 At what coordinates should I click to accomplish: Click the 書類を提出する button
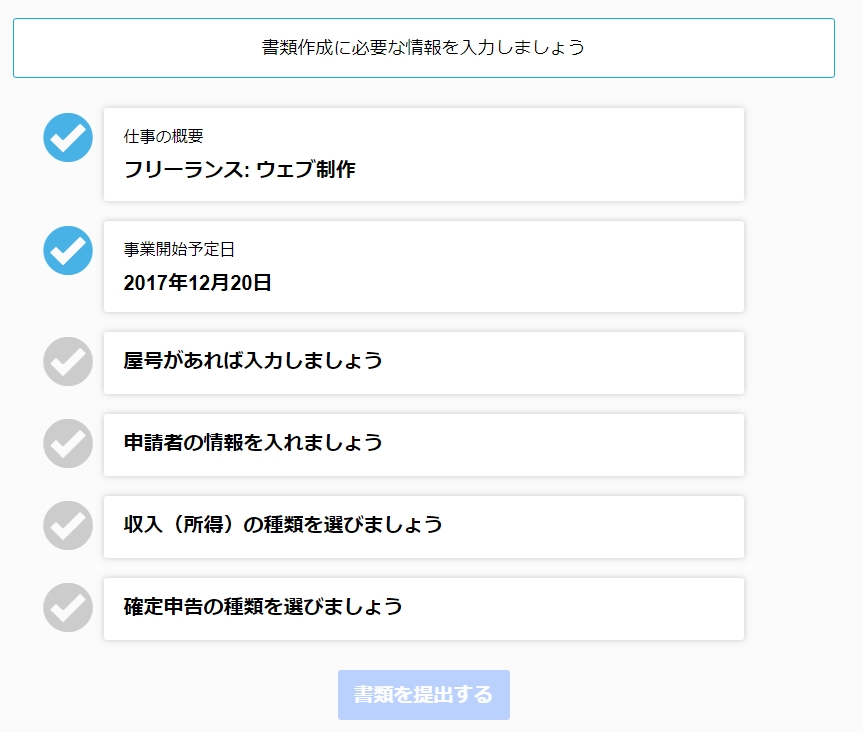424,695
